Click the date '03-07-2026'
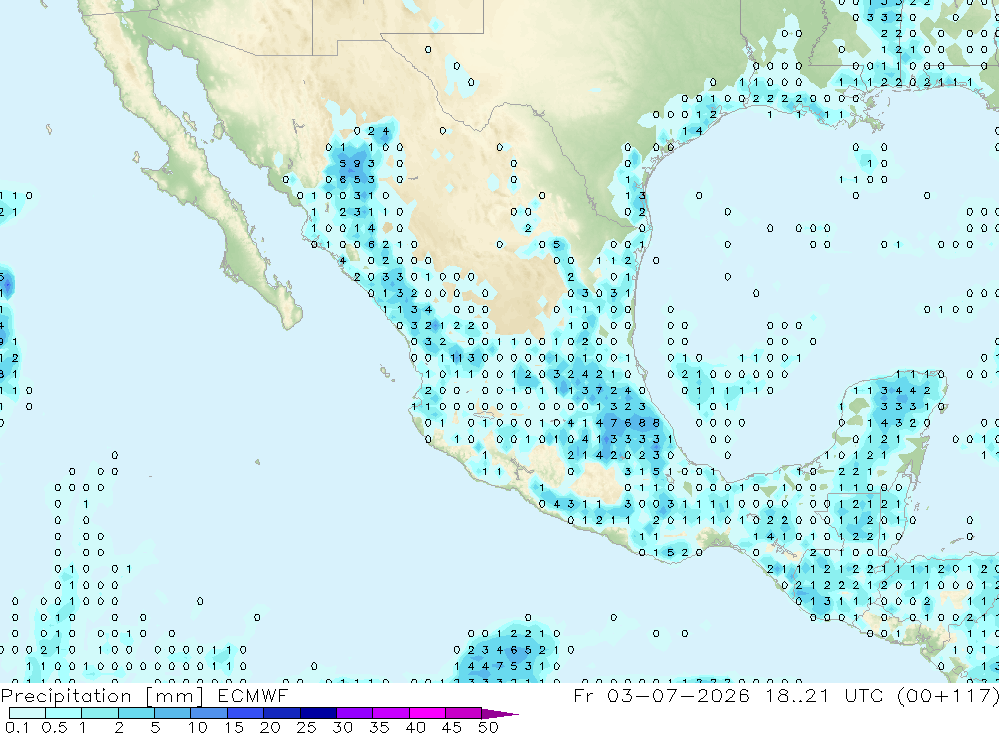Viewport: 1000px width, 733px height. 678,695
